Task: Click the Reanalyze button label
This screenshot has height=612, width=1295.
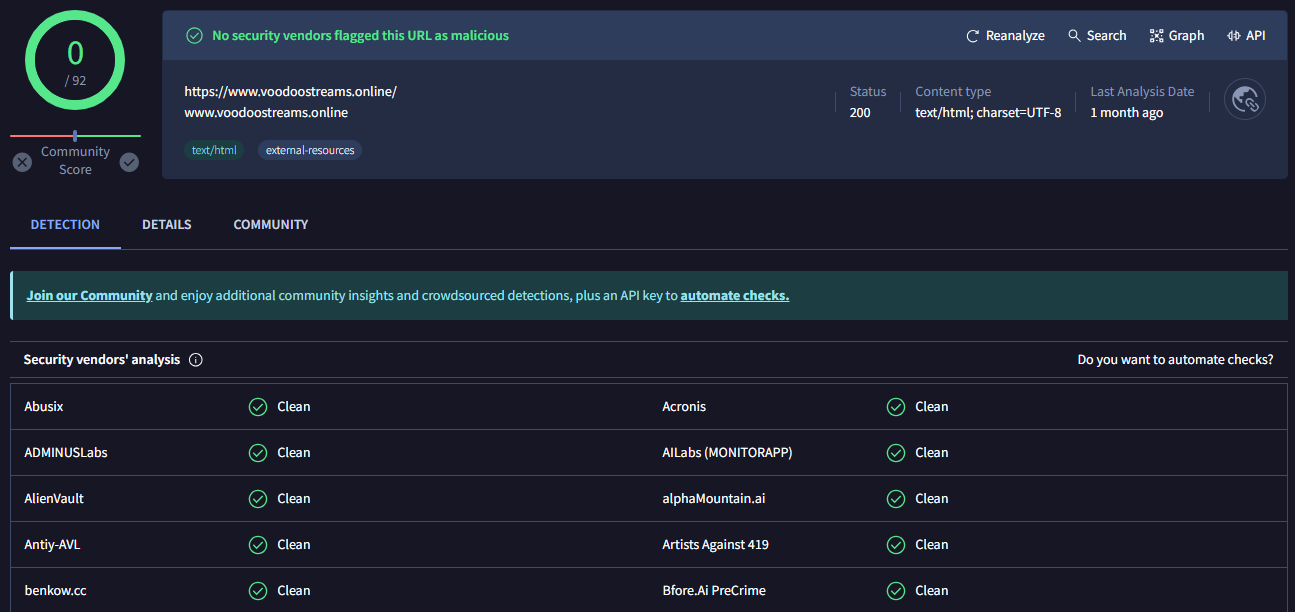Action: (1015, 36)
